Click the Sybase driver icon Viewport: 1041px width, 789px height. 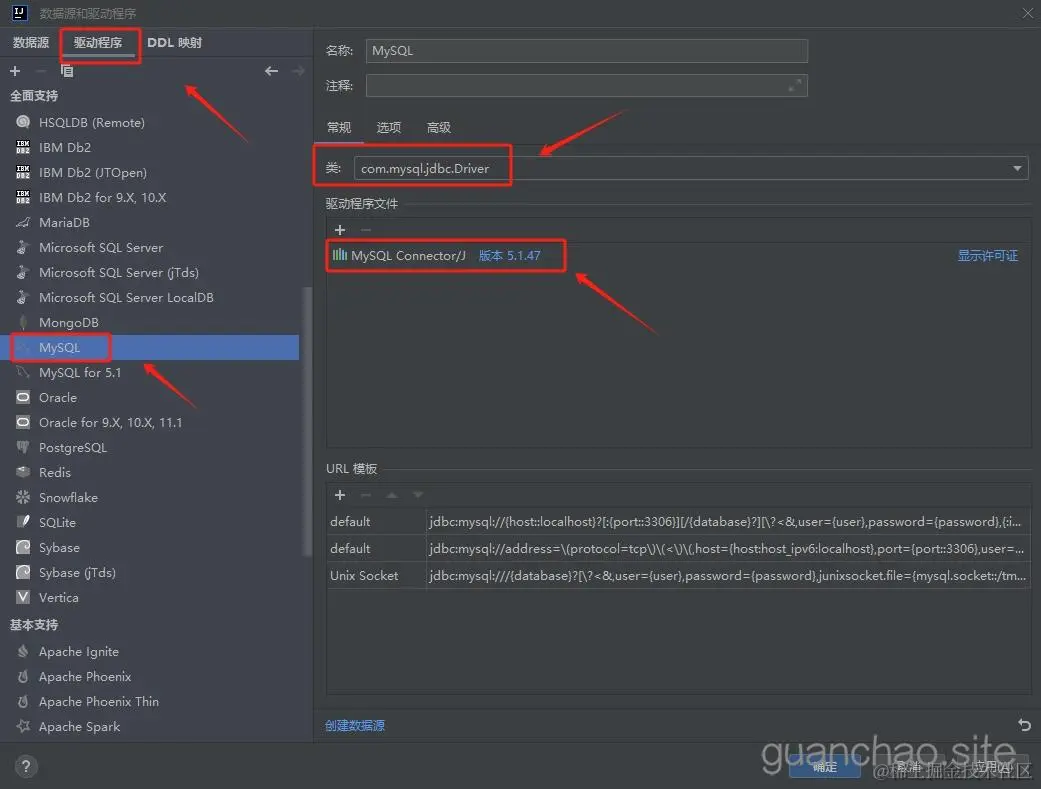tap(23, 547)
